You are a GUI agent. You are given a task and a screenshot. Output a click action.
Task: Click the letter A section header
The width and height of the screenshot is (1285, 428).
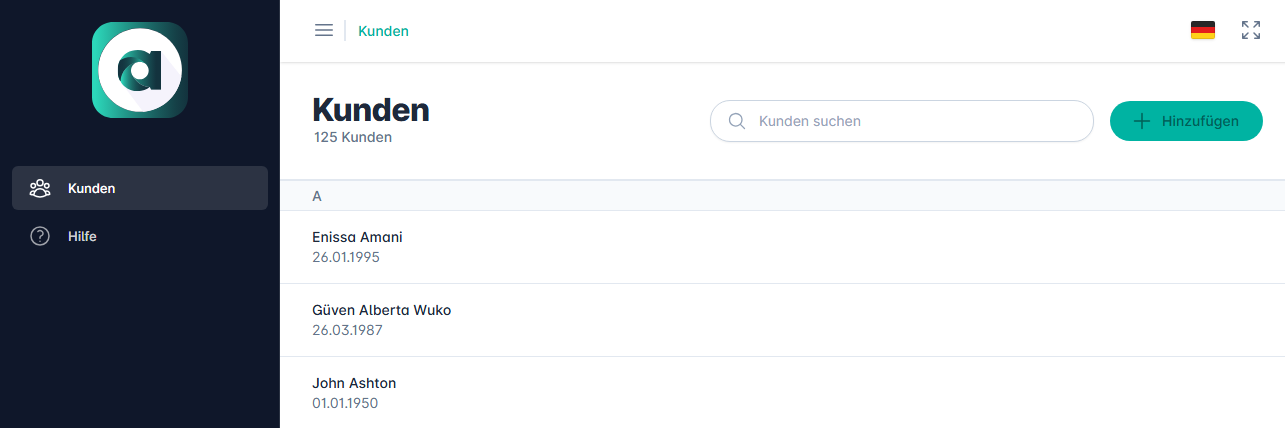click(317, 196)
